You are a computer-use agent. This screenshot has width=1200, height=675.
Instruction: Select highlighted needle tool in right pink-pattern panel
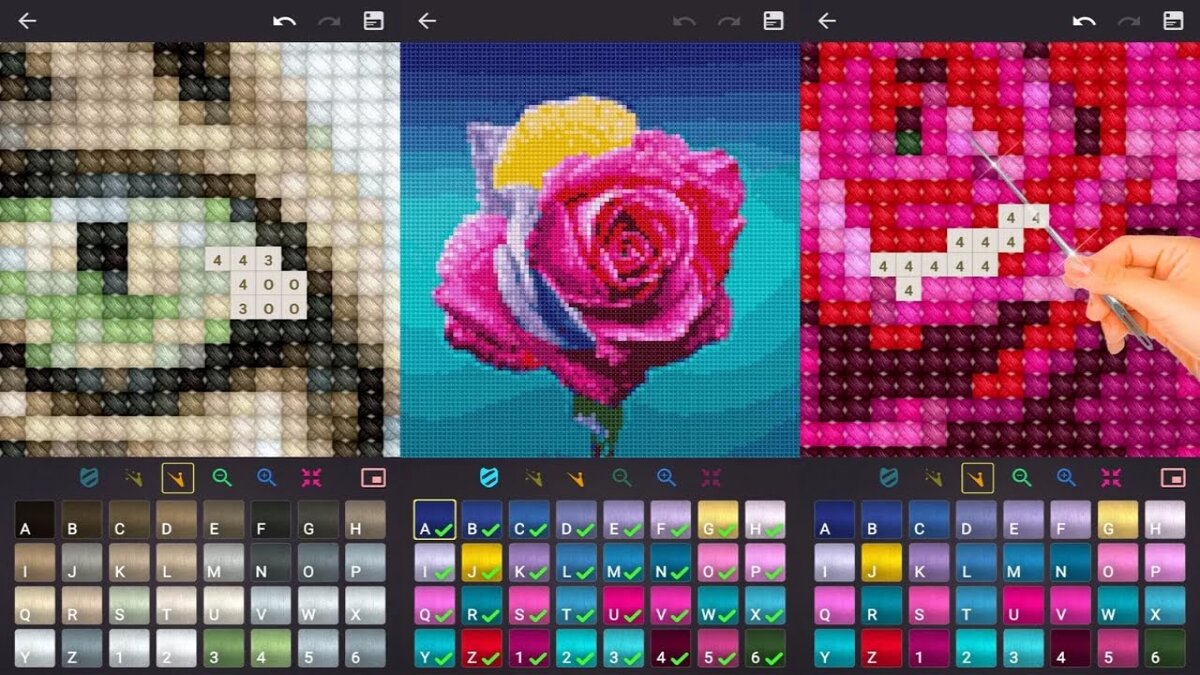(978, 478)
